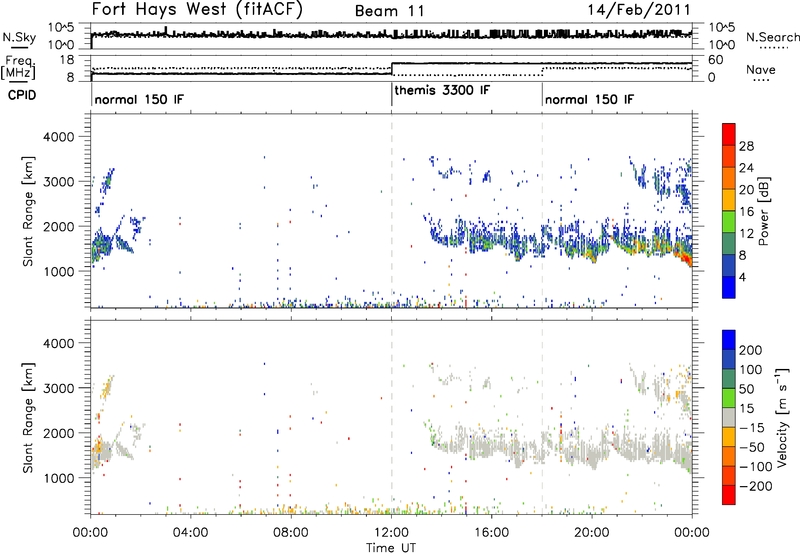Pick the gray segment of the velocity colorbar
This screenshot has height=554, width=800.
click(729, 418)
